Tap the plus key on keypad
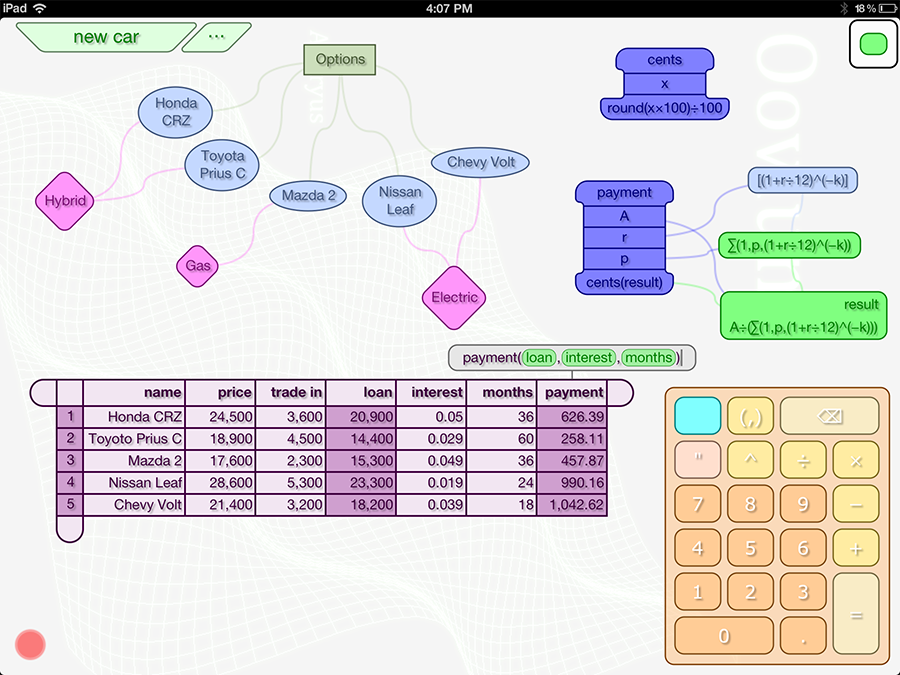 856,548
